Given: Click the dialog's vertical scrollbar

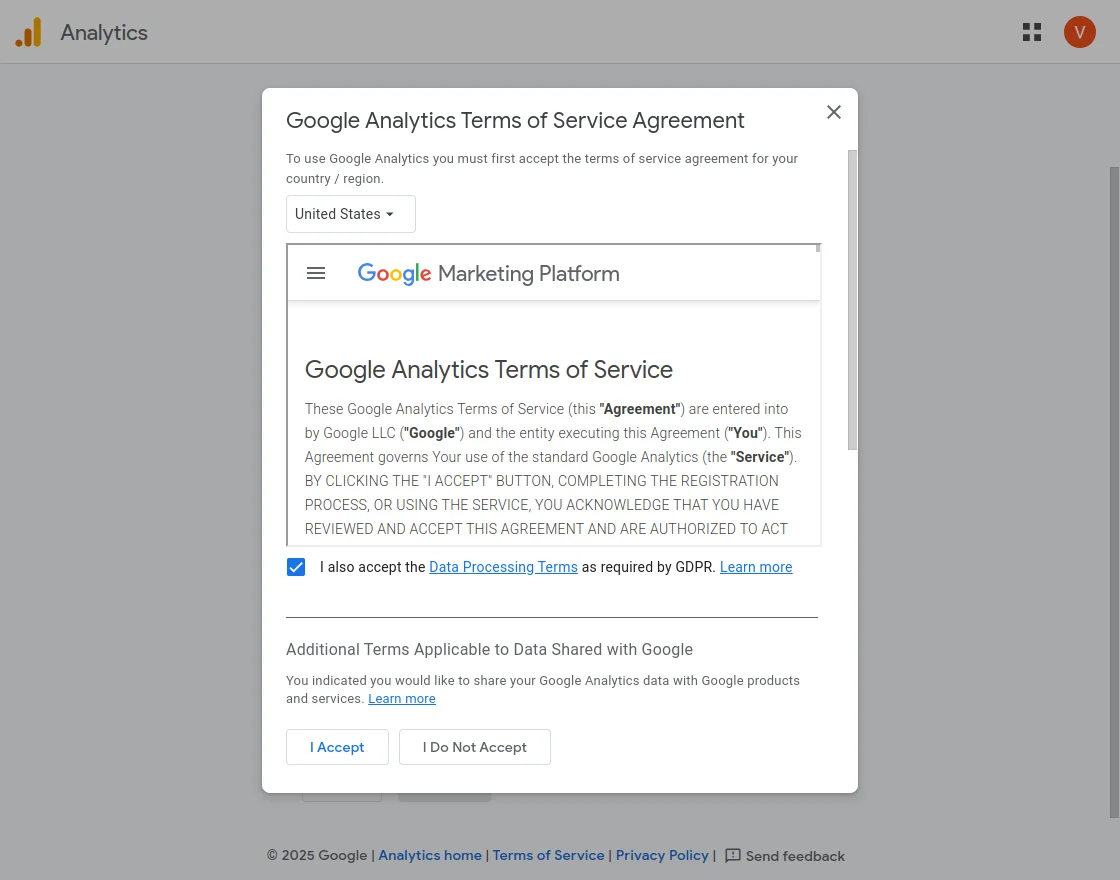Looking at the screenshot, I should [852, 300].
